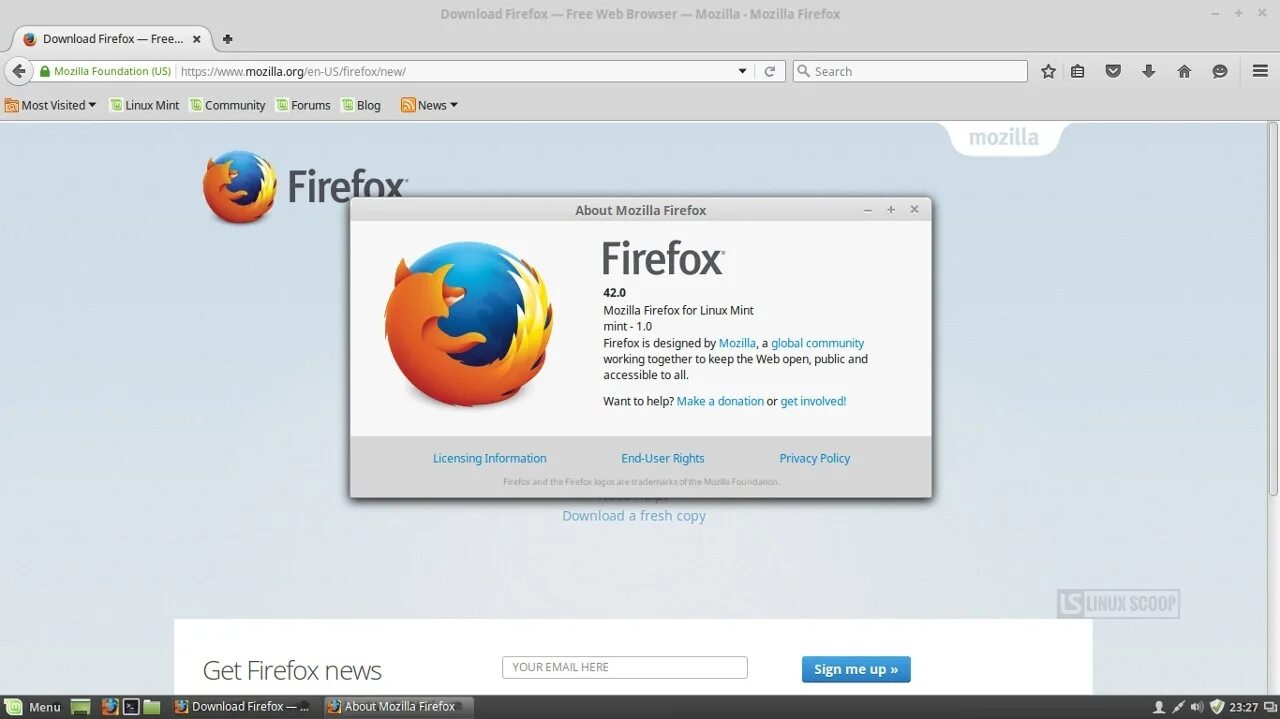
Task: Maximize the About Mozilla Firefox dialog
Action: (x=891, y=210)
